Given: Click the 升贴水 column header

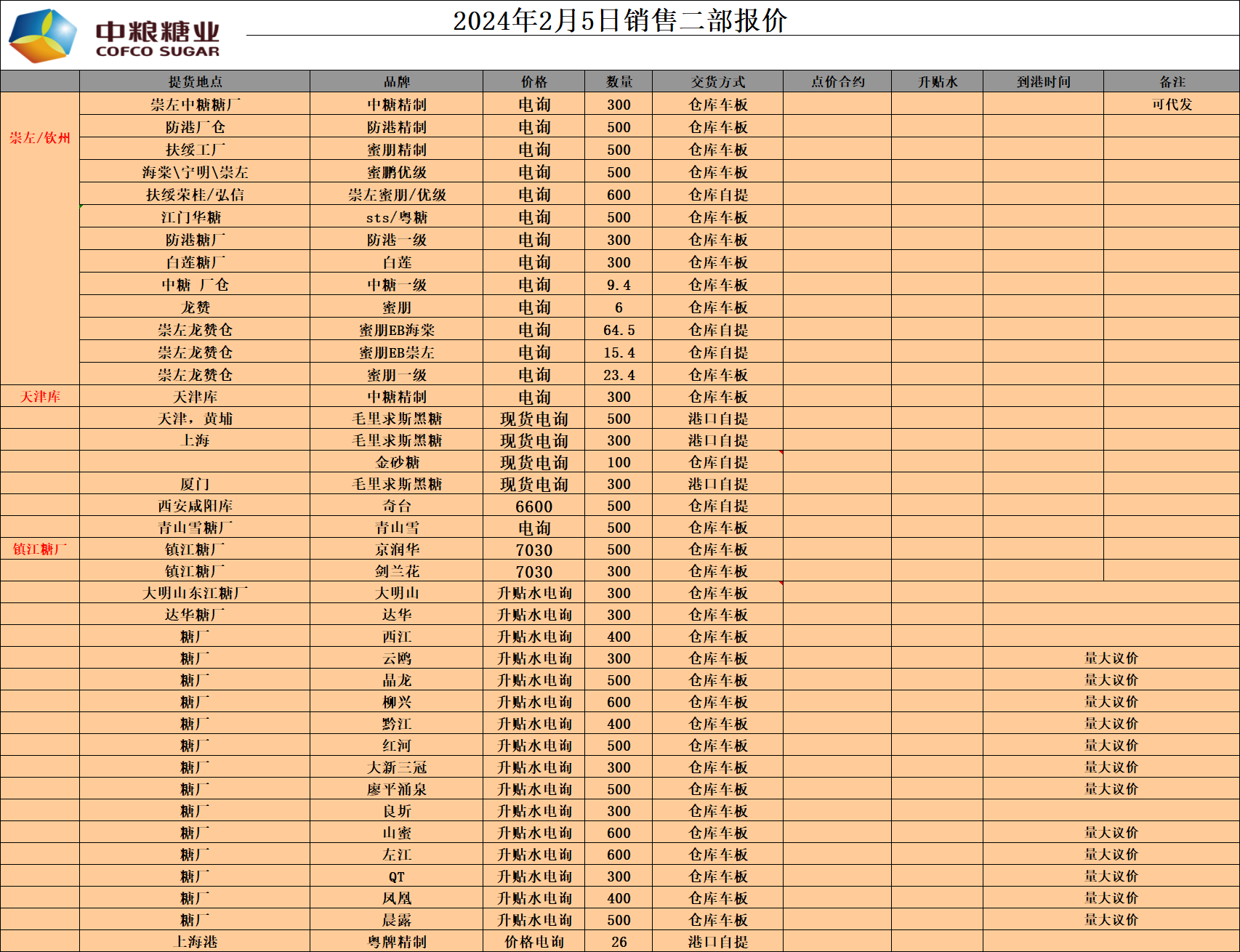Looking at the screenshot, I should point(937,81).
